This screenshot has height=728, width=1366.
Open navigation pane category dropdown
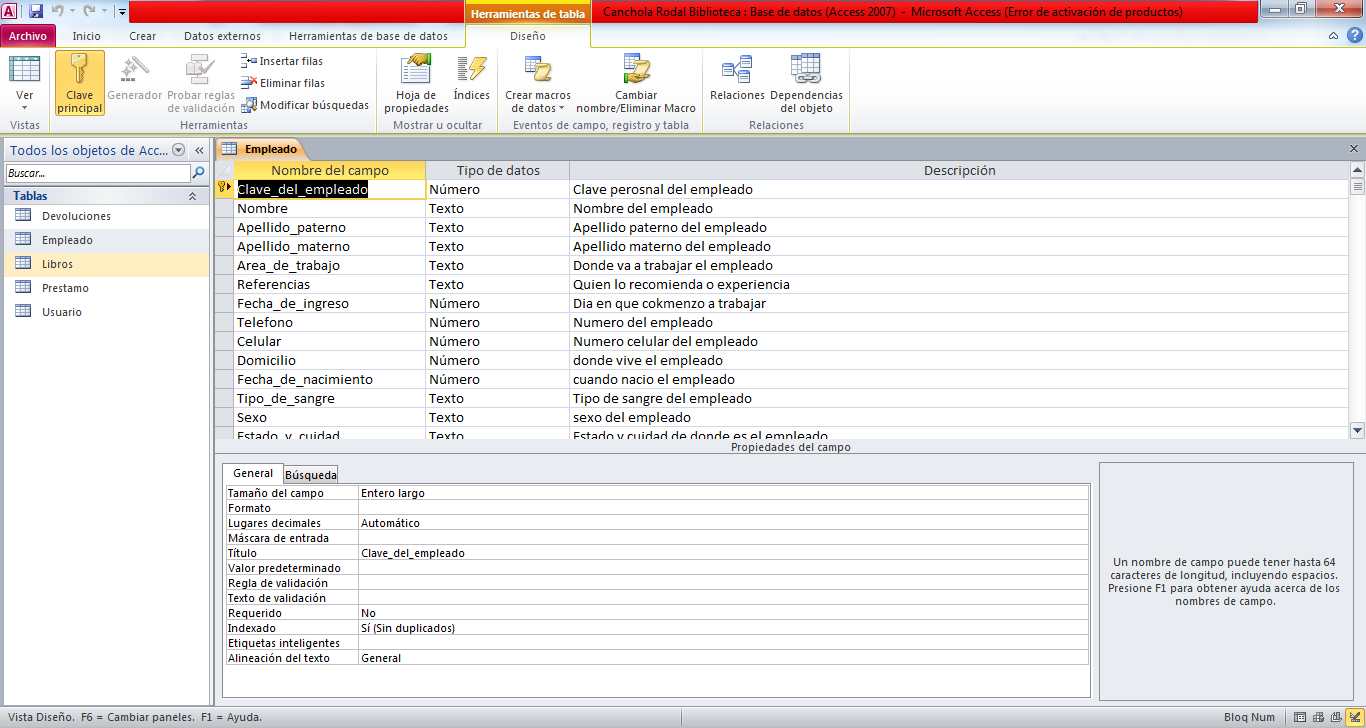[178, 150]
